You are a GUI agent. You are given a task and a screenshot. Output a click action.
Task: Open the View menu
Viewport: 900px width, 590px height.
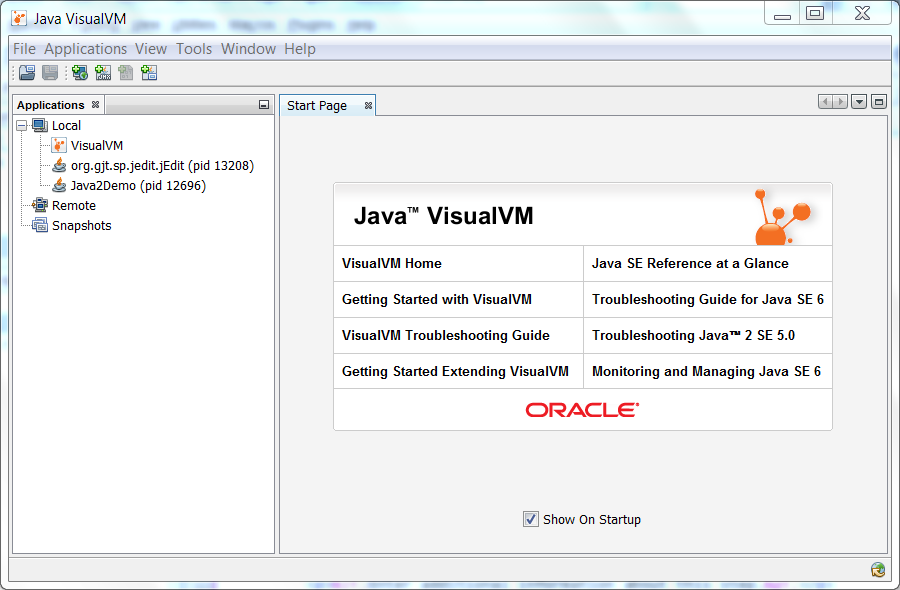coord(151,49)
